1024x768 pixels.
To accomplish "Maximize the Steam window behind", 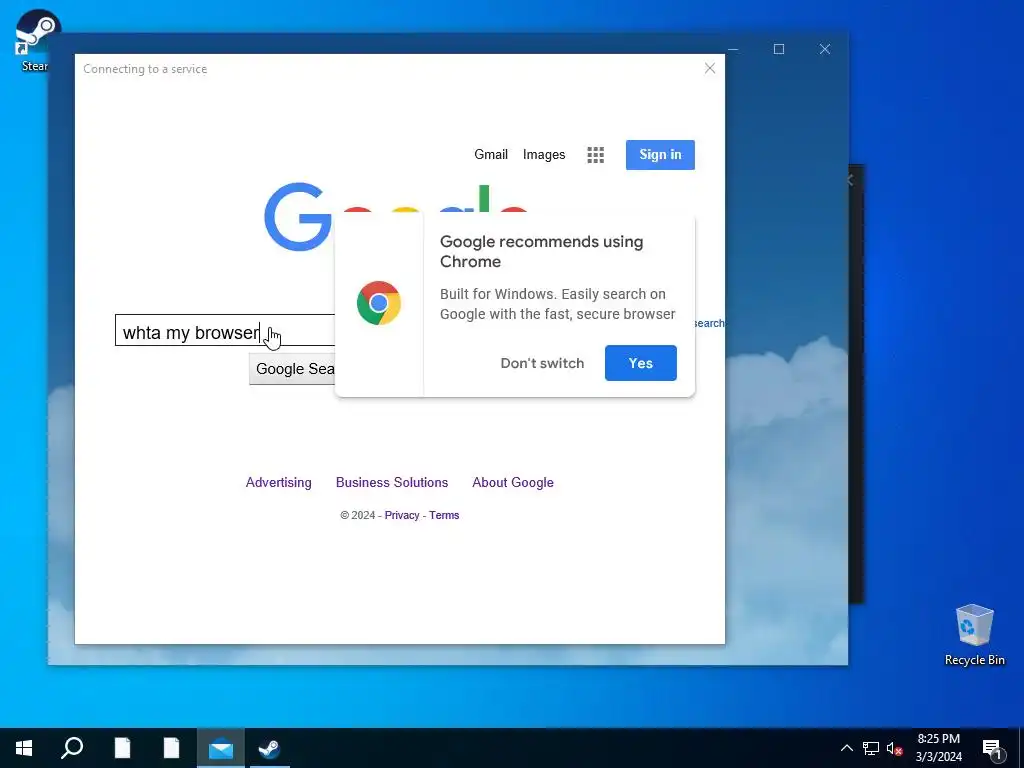I will [x=778, y=49].
